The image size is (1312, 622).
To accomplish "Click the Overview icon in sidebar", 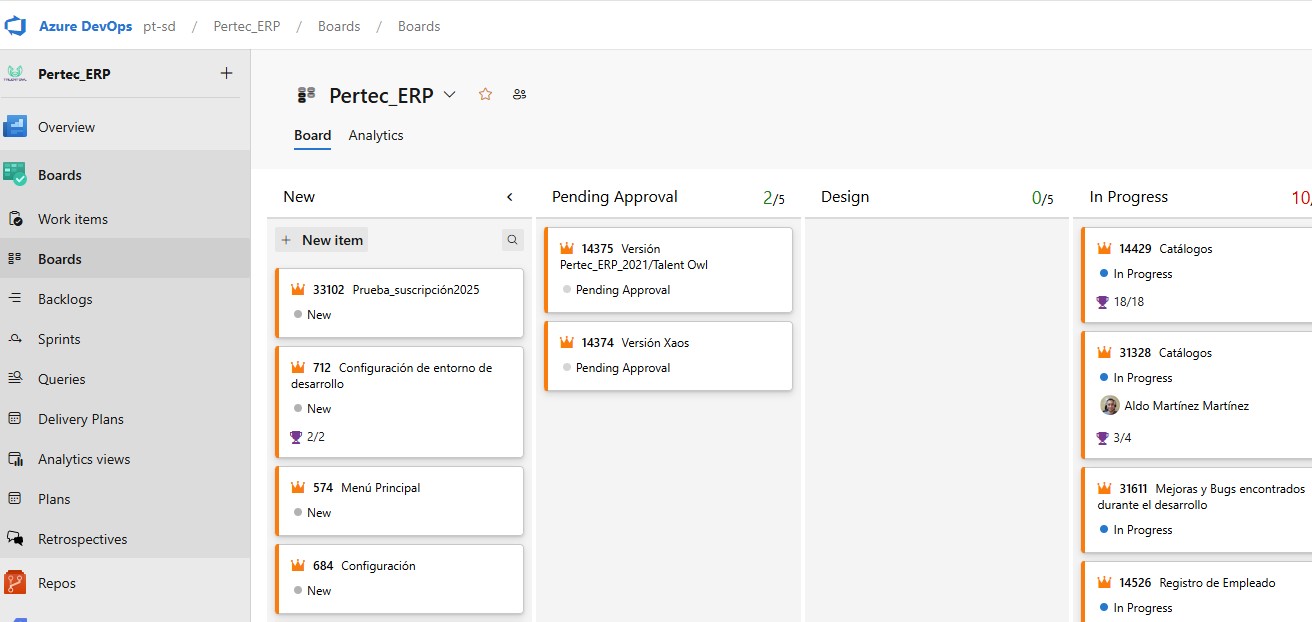I will (15, 127).
